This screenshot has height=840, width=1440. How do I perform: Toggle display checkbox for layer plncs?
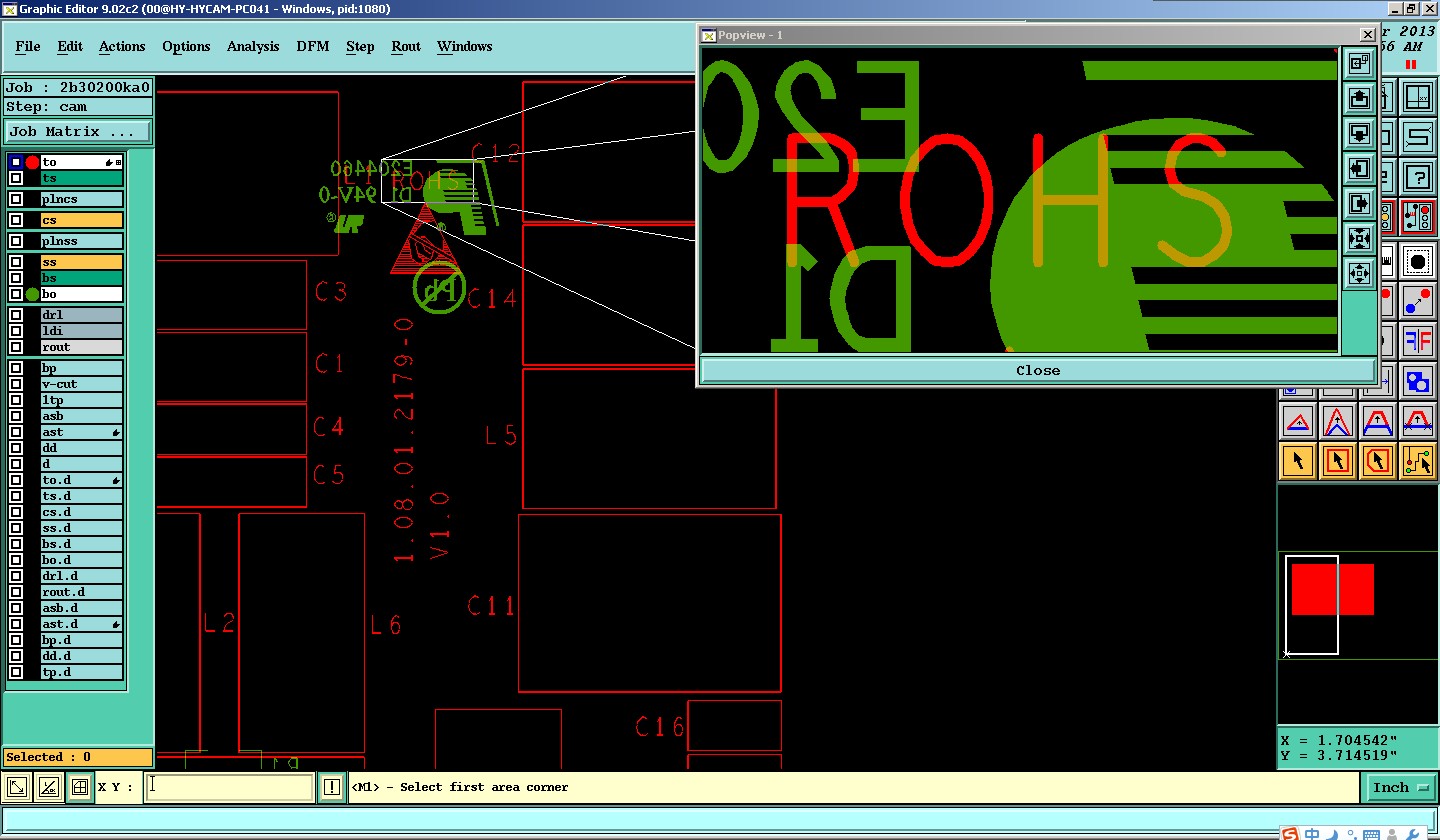click(16, 199)
